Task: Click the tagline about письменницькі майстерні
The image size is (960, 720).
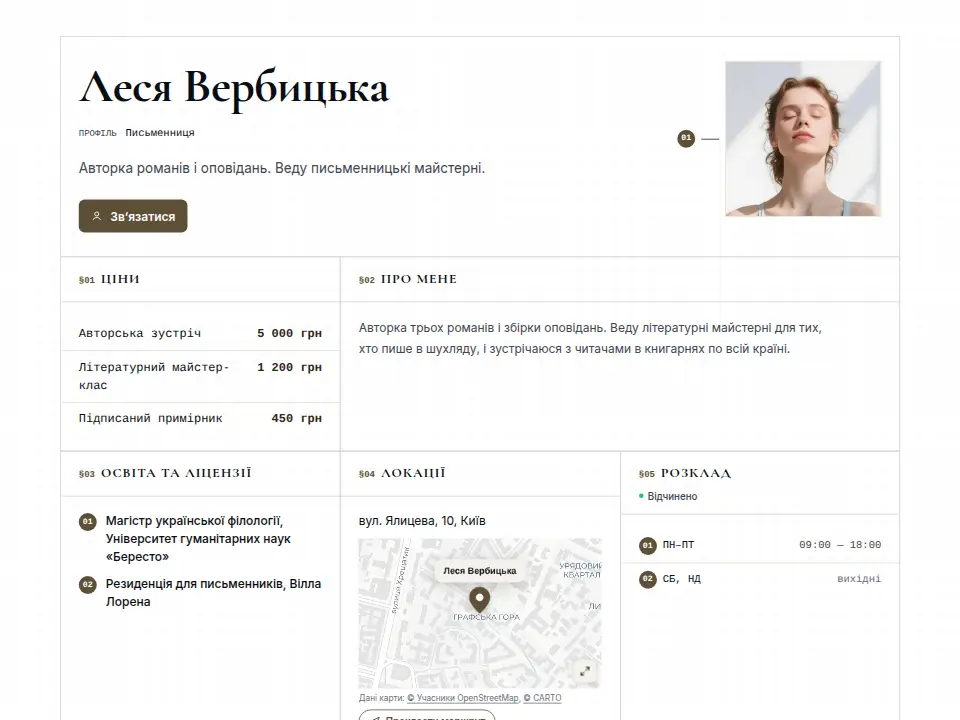Action: [282, 168]
